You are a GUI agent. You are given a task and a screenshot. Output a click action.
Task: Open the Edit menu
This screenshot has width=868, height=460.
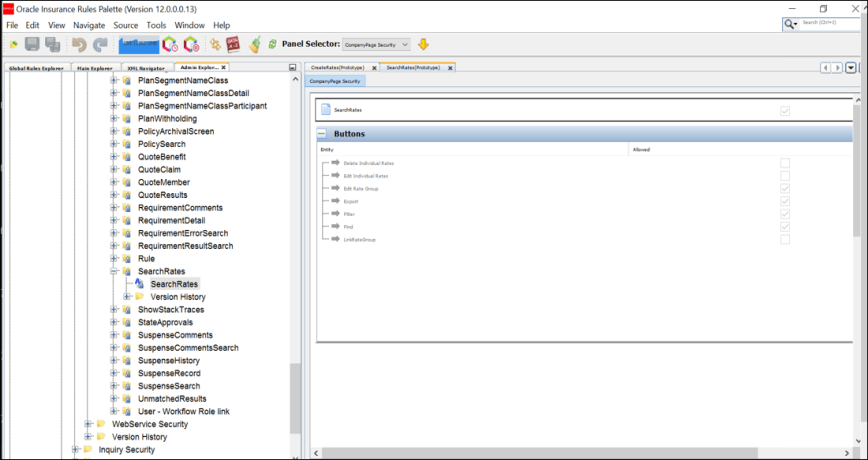point(33,25)
